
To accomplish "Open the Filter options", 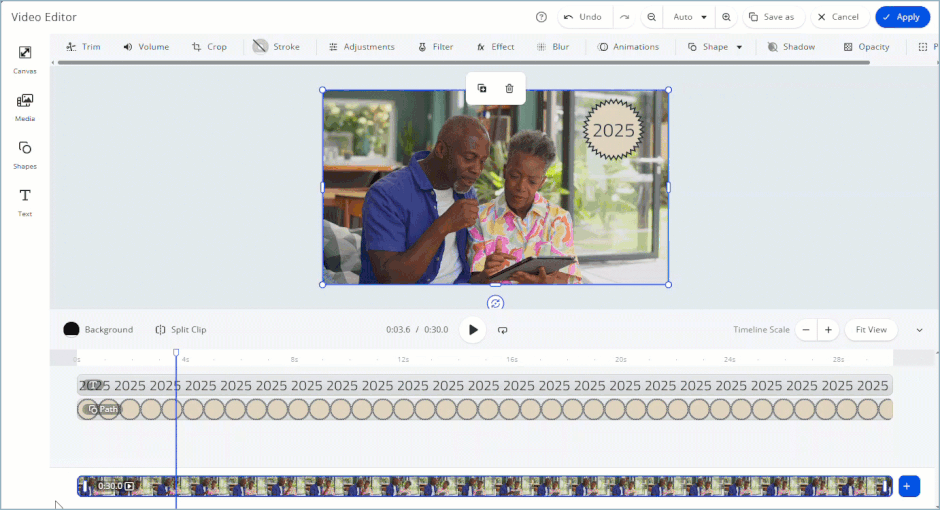I will (x=436, y=47).
